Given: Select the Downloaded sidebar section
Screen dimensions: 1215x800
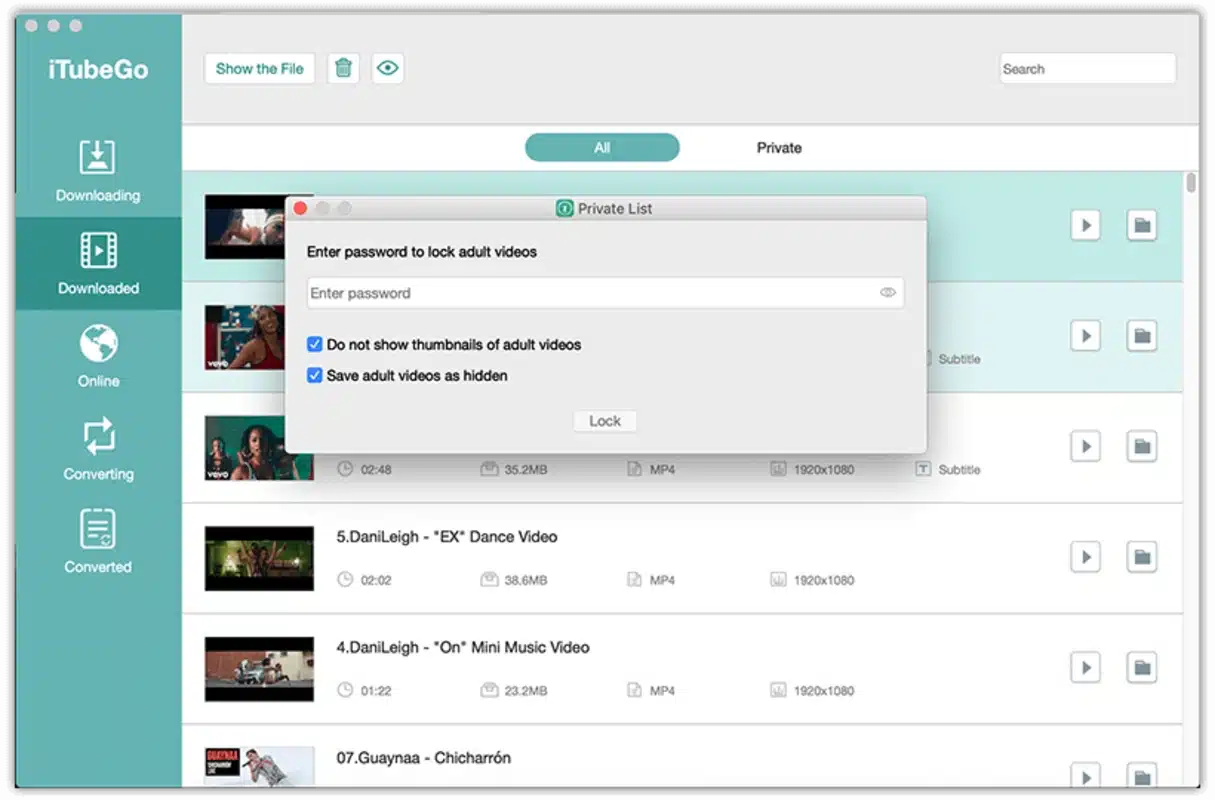Looking at the screenshot, I should tap(98, 264).
